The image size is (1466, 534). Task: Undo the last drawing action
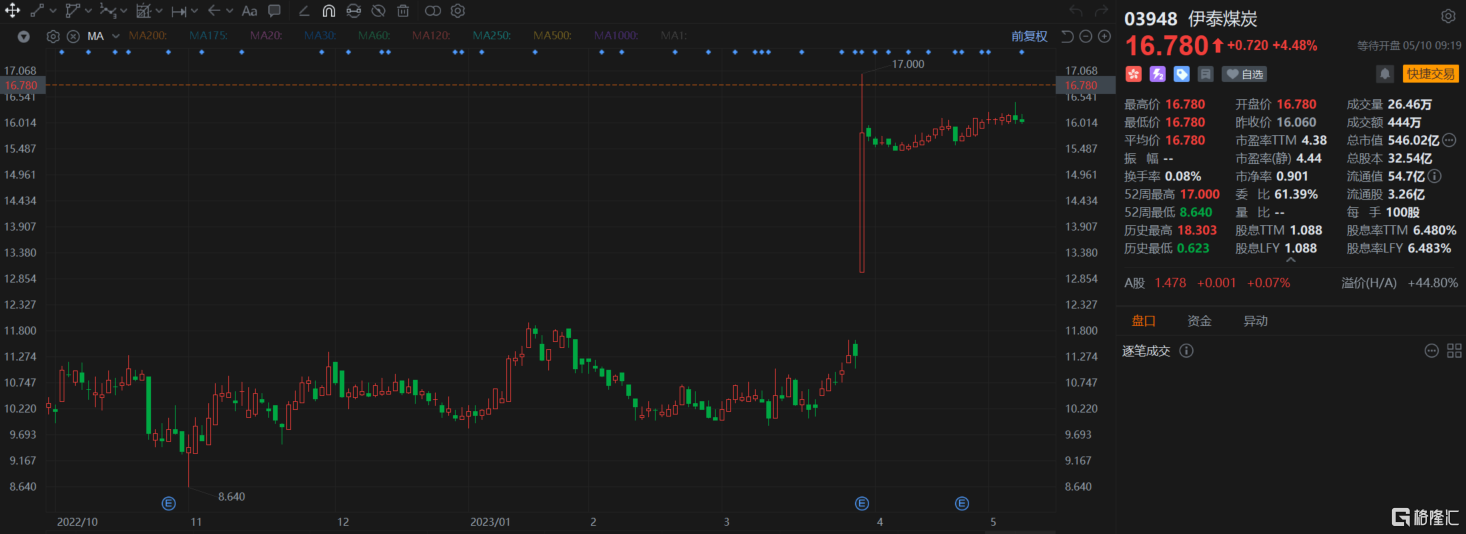[x=1076, y=11]
